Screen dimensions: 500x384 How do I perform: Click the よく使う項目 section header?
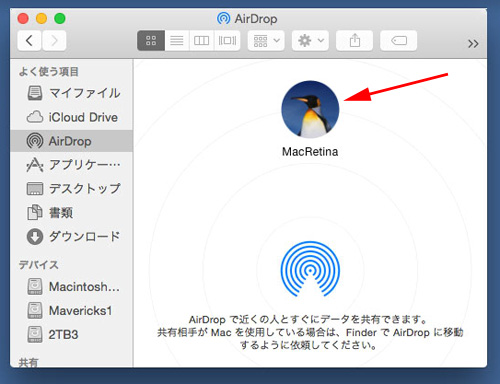[x=49, y=72]
